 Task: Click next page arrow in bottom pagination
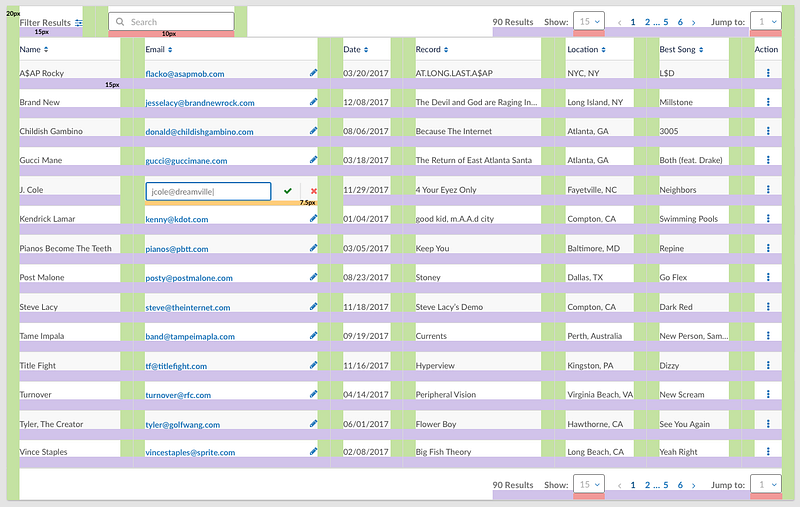point(693,486)
